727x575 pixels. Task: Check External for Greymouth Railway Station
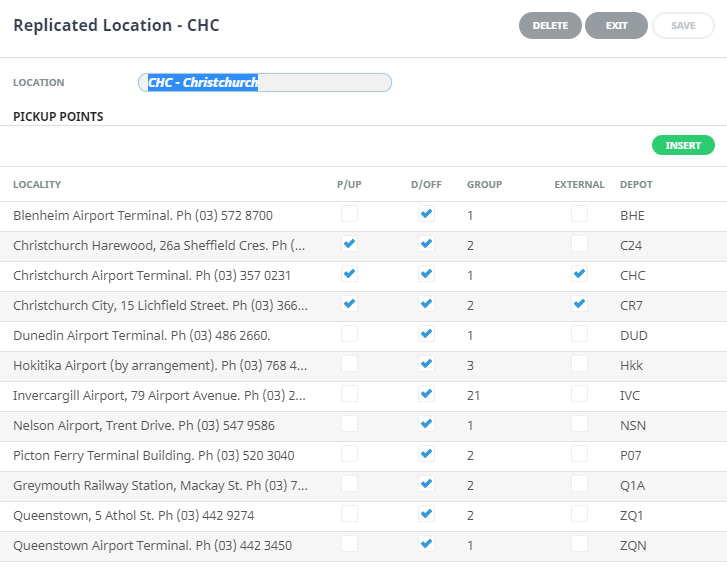pos(579,484)
